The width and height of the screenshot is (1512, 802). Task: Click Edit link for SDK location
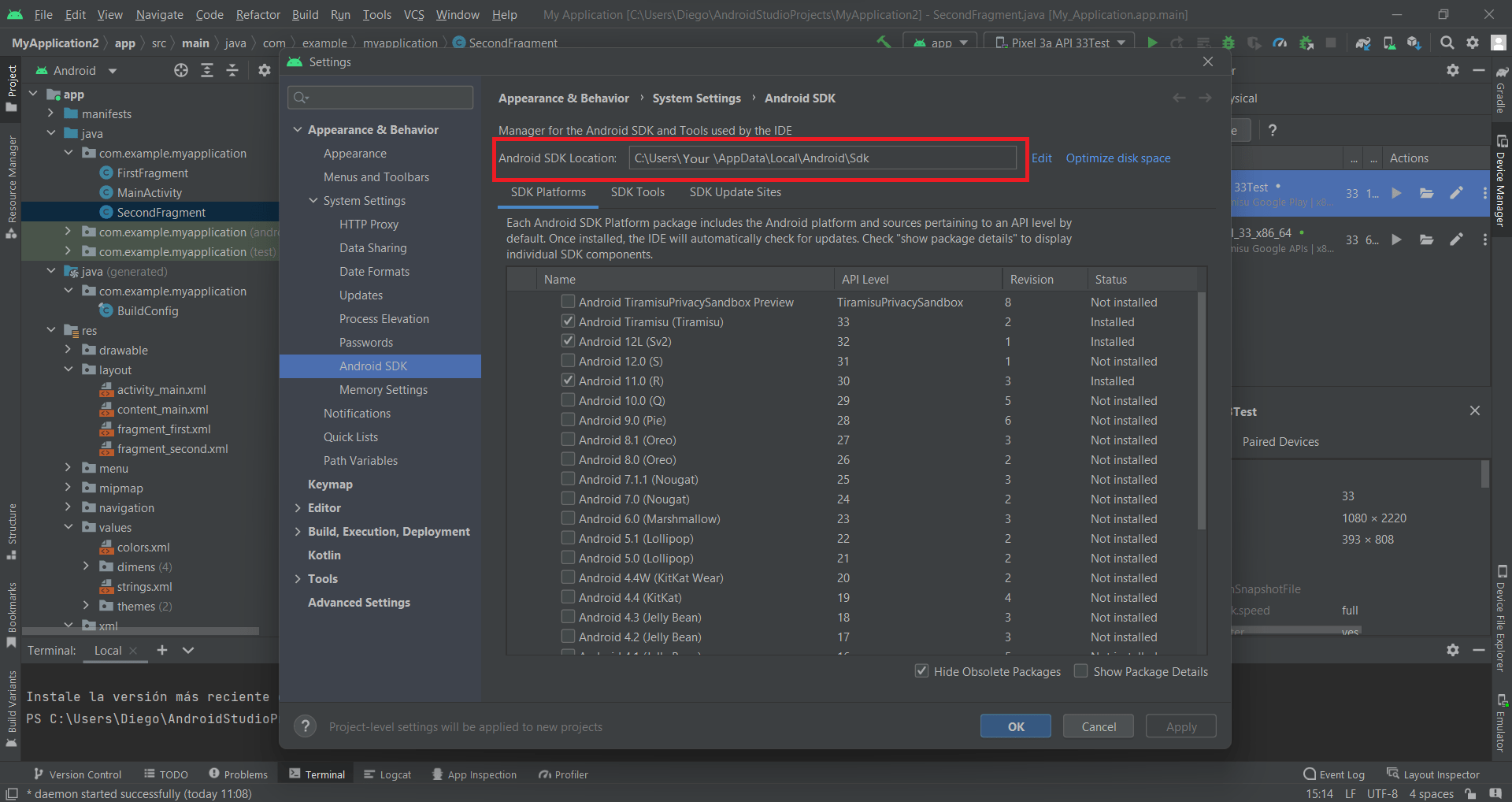pyautogui.click(x=1042, y=158)
